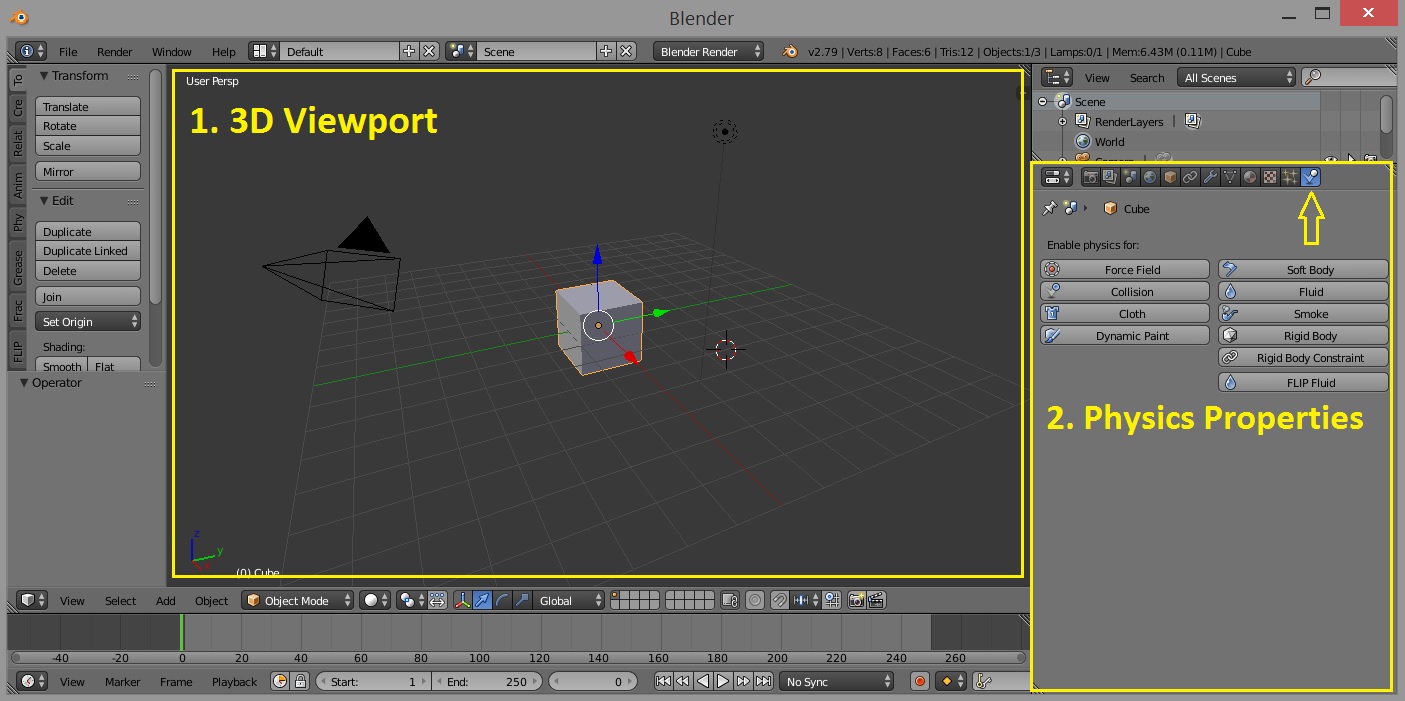The width and height of the screenshot is (1405, 701).
Task: Click the current frame field showing 0
Action: 593,681
